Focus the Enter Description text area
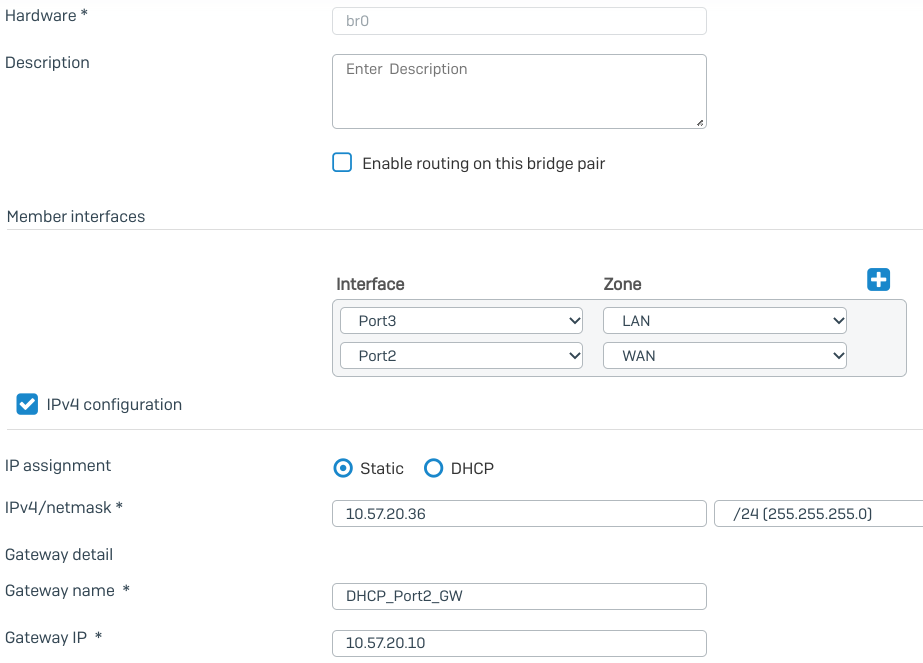Viewport: 923px width, 663px height. (x=519, y=91)
